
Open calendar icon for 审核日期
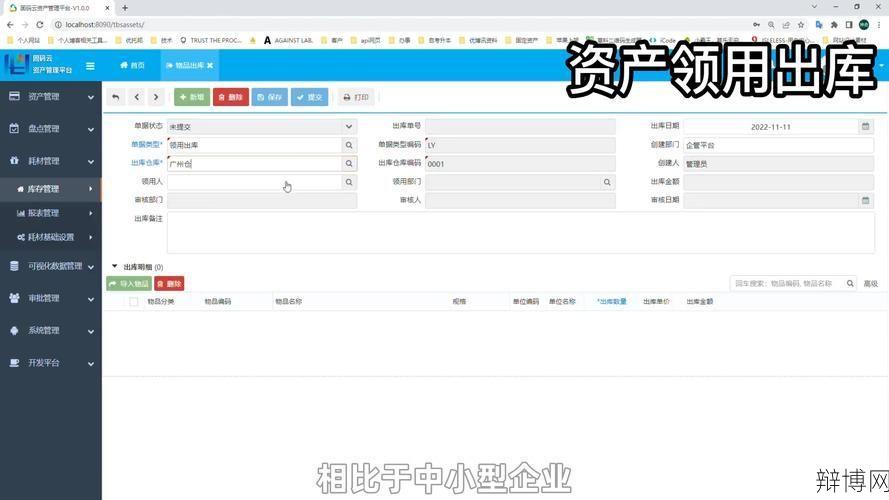(866, 200)
